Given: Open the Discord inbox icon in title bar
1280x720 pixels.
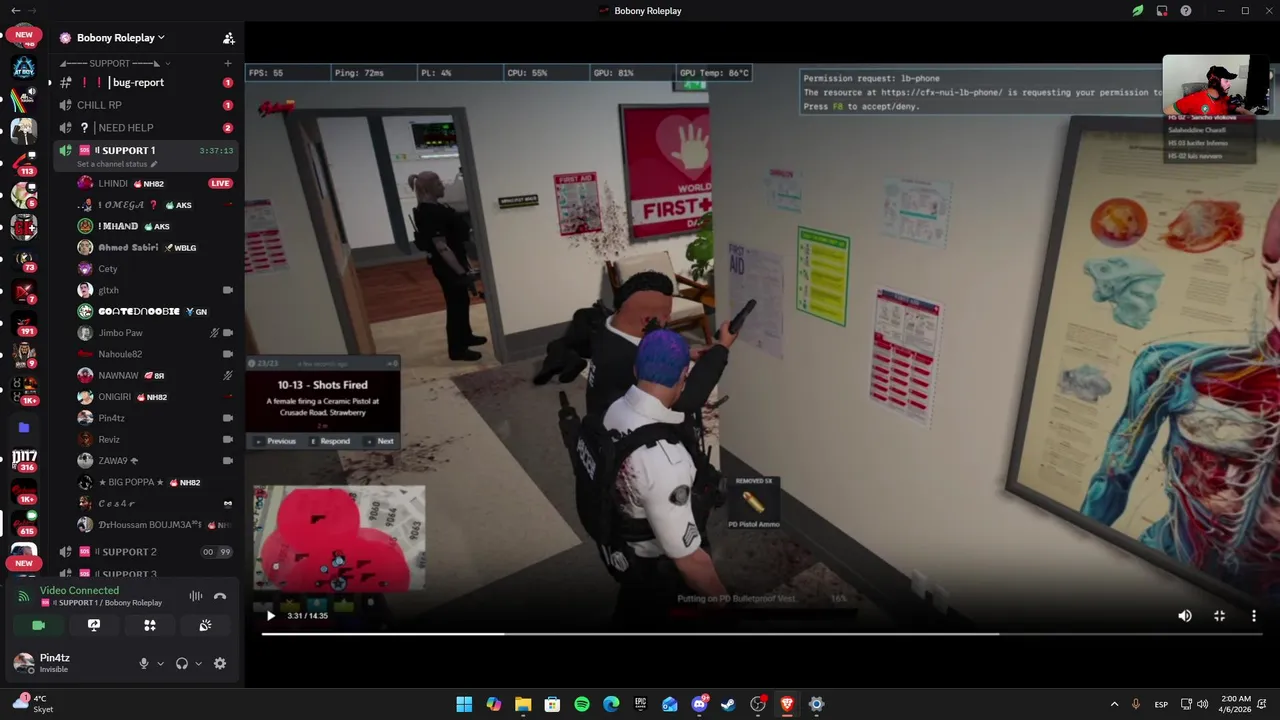Looking at the screenshot, I should (x=1161, y=11).
